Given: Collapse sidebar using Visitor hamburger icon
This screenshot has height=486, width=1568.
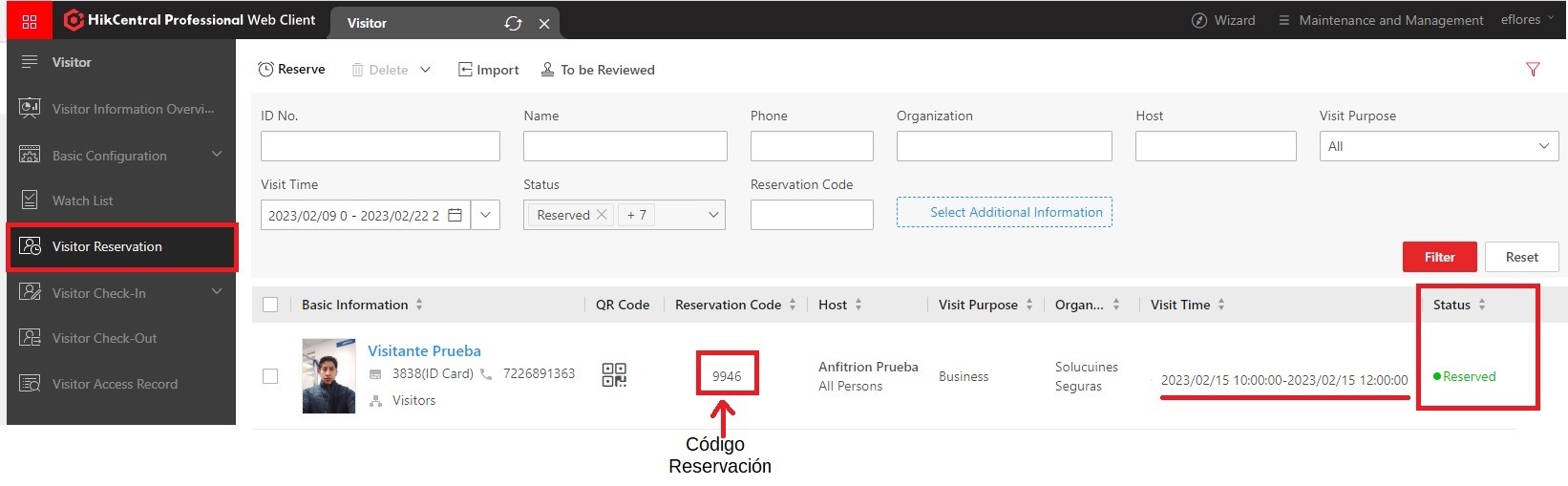Looking at the screenshot, I should pos(30,62).
